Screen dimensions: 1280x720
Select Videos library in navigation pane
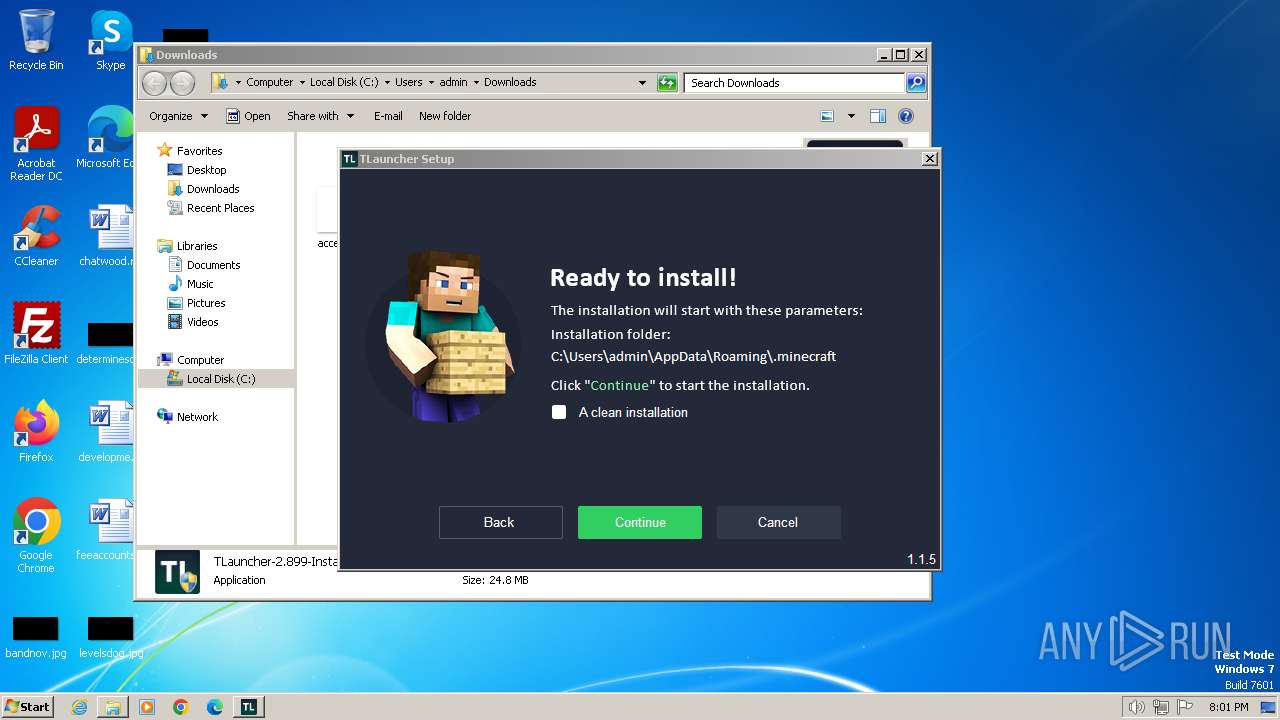pyautogui.click(x=202, y=322)
